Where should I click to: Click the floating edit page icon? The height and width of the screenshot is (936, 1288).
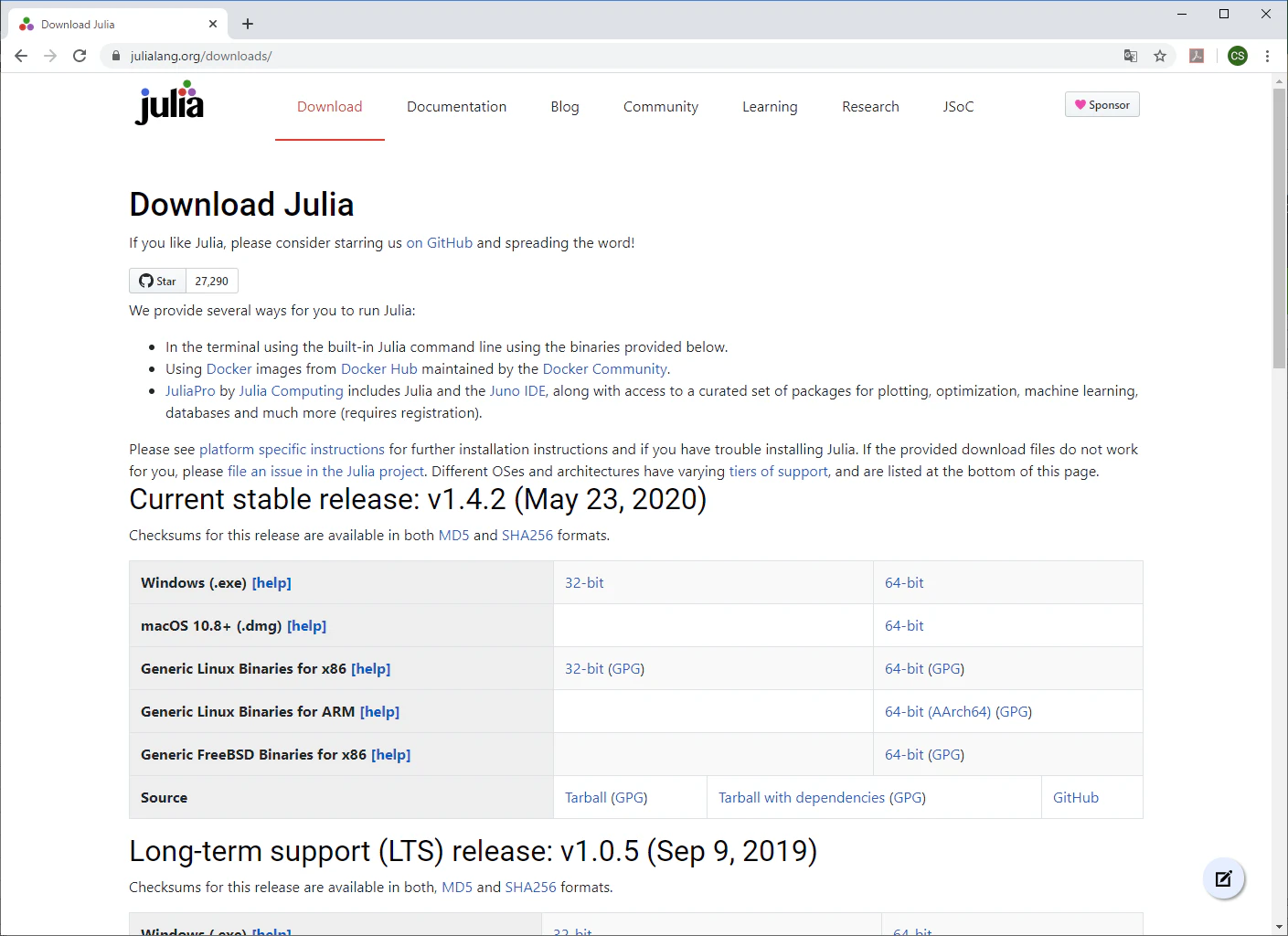pyautogui.click(x=1223, y=879)
